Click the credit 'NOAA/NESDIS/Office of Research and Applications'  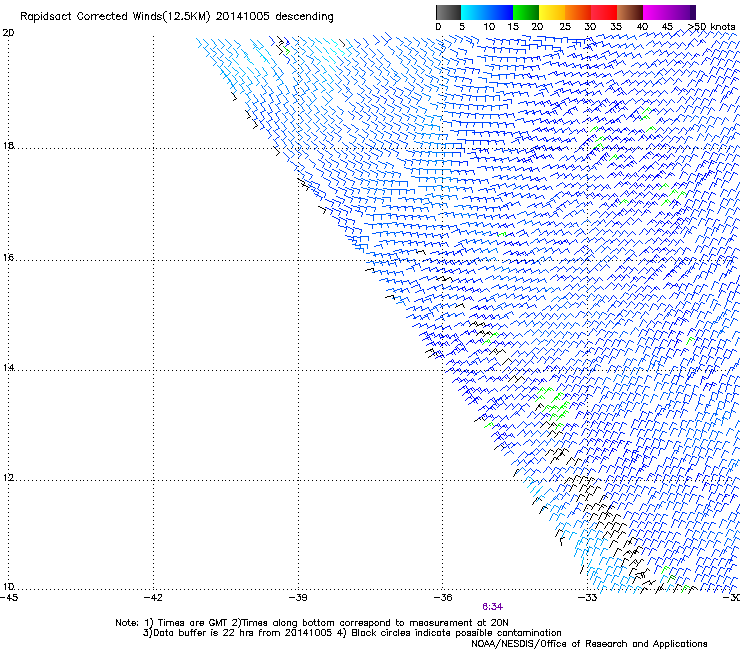point(589,644)
